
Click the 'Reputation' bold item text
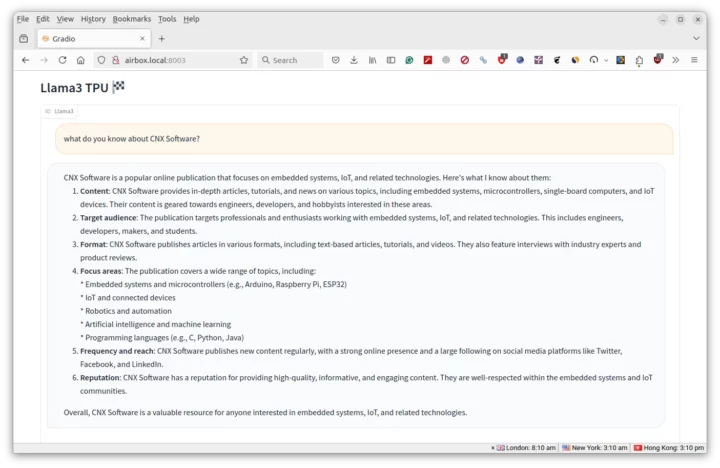(100, 378)
